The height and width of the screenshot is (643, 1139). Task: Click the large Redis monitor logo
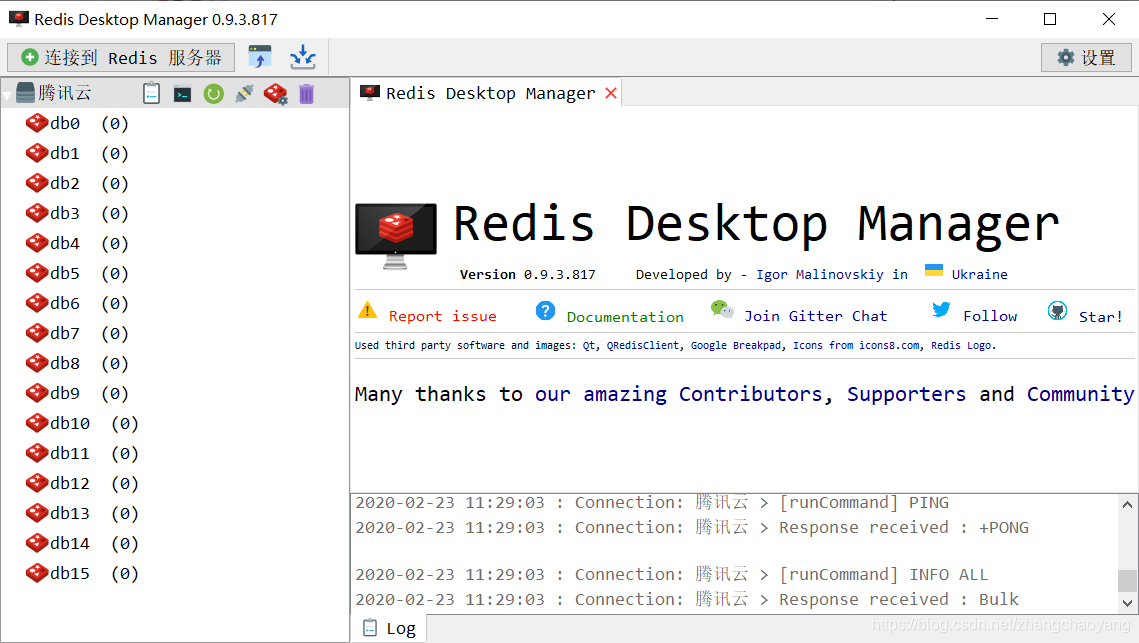click(396, 235)
